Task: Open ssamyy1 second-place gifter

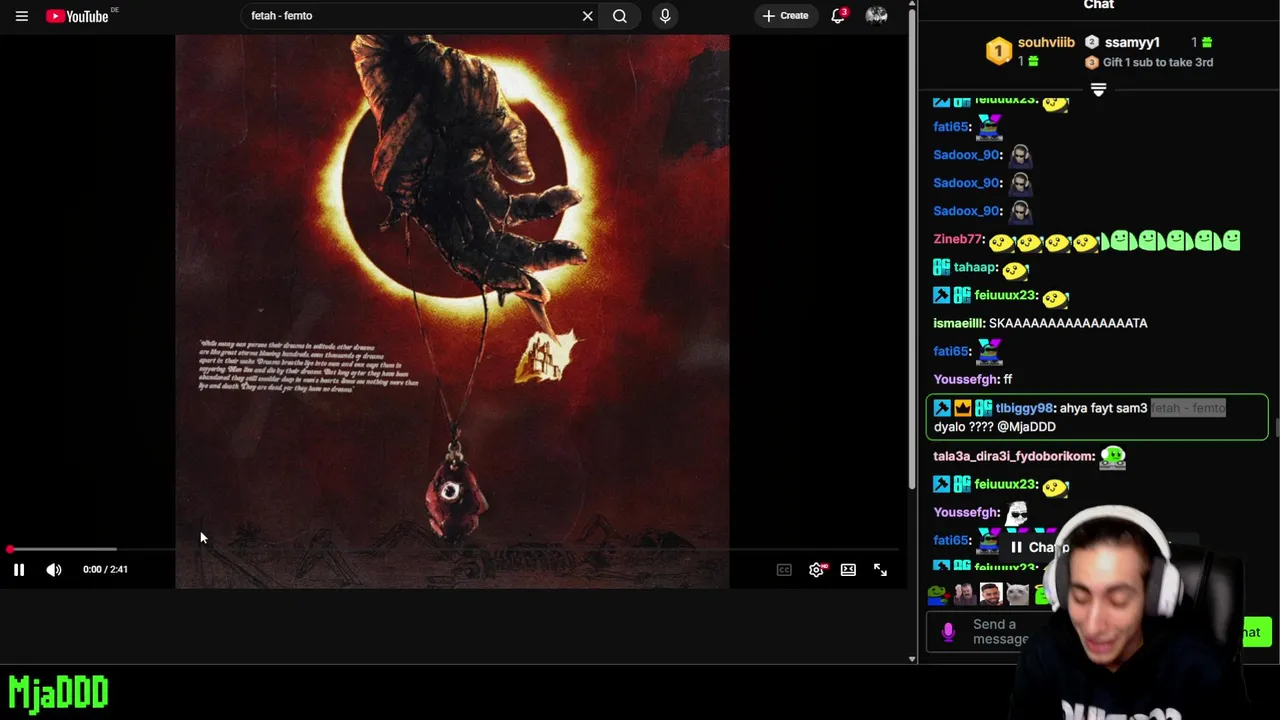Action: pos(1132,42)
